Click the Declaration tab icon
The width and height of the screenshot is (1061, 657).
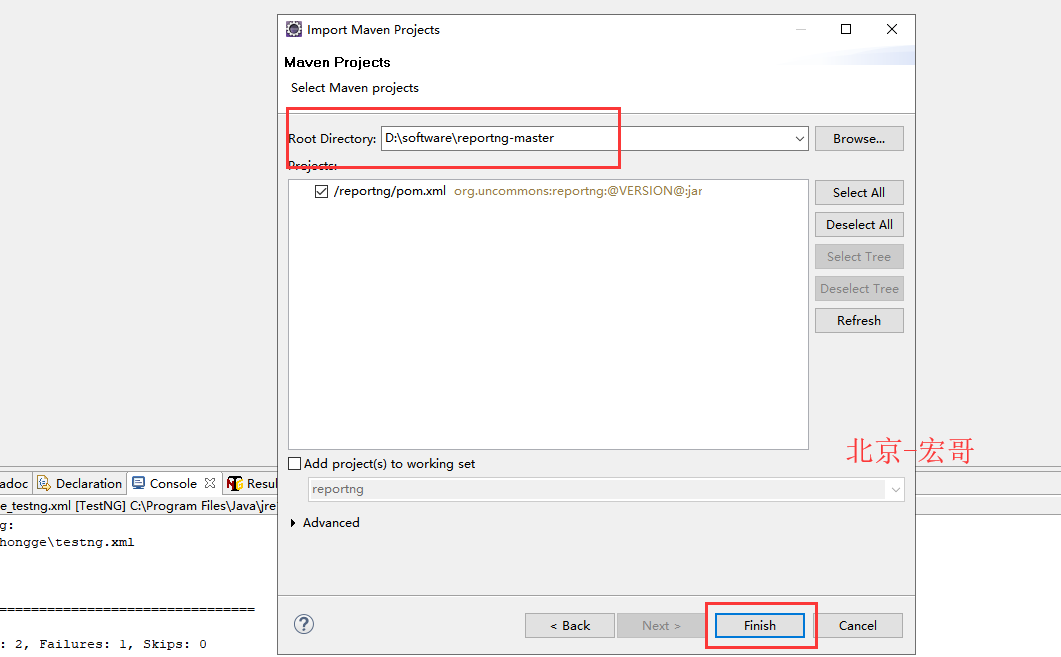pos(44,483)
